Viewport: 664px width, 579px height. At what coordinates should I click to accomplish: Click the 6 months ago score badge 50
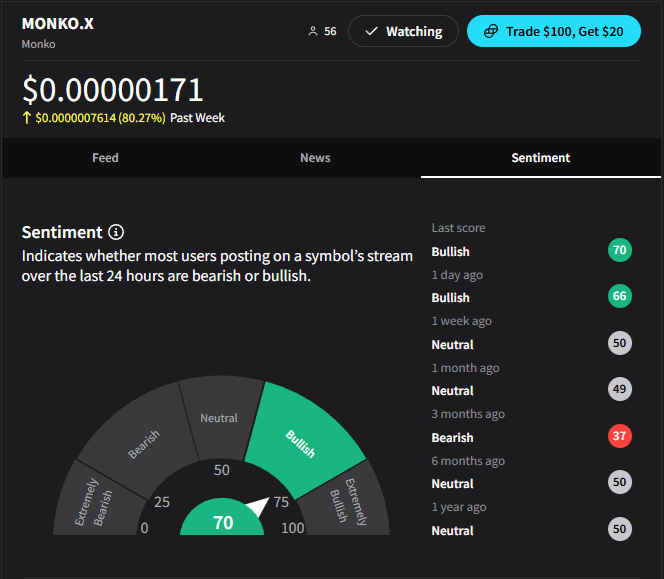[620, 482]
